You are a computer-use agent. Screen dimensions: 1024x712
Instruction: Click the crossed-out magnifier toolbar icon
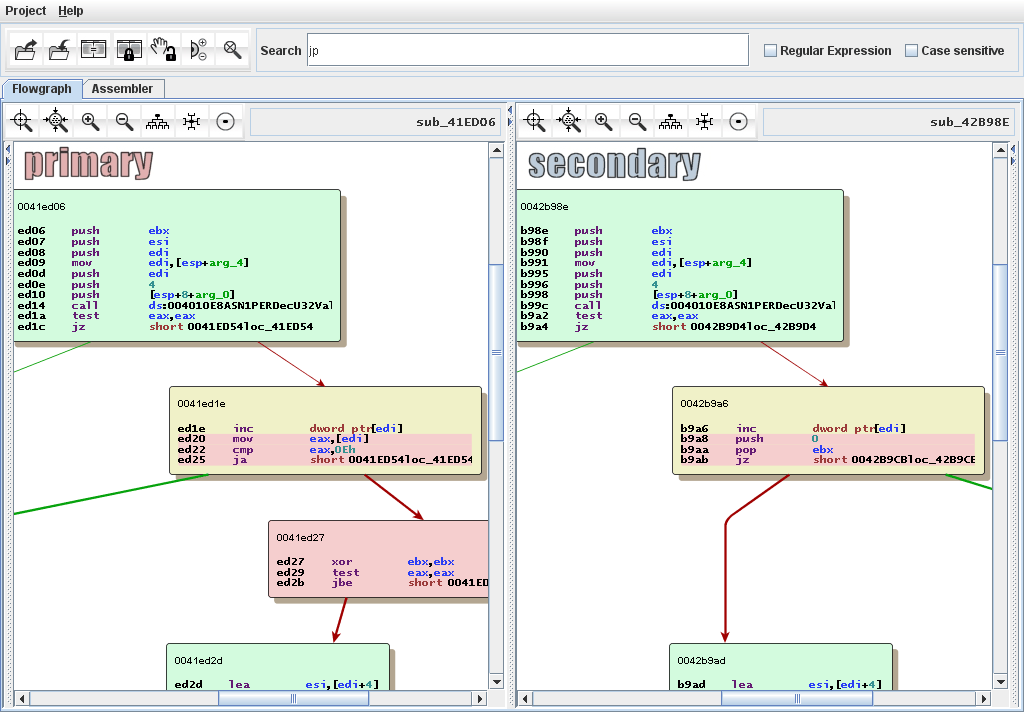pyautogui.click(x=231, y=49)
